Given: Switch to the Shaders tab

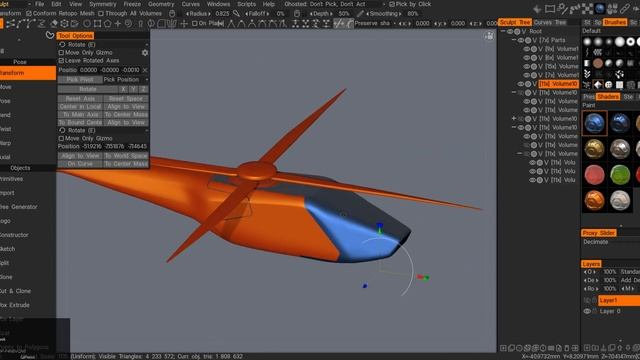Looking at the screenshot, I should coord(608,97).
